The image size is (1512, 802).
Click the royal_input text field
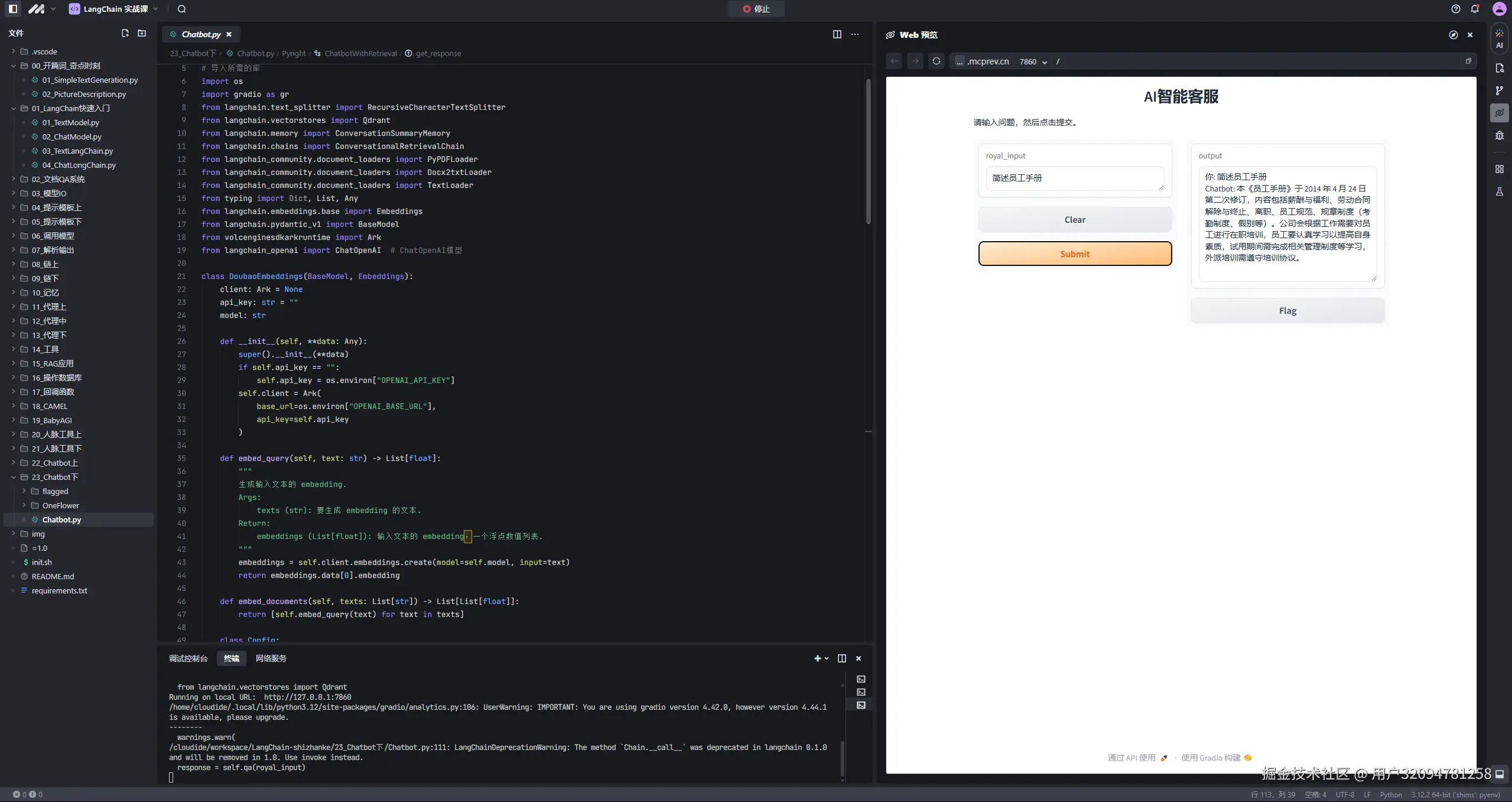click(1074, 178)
